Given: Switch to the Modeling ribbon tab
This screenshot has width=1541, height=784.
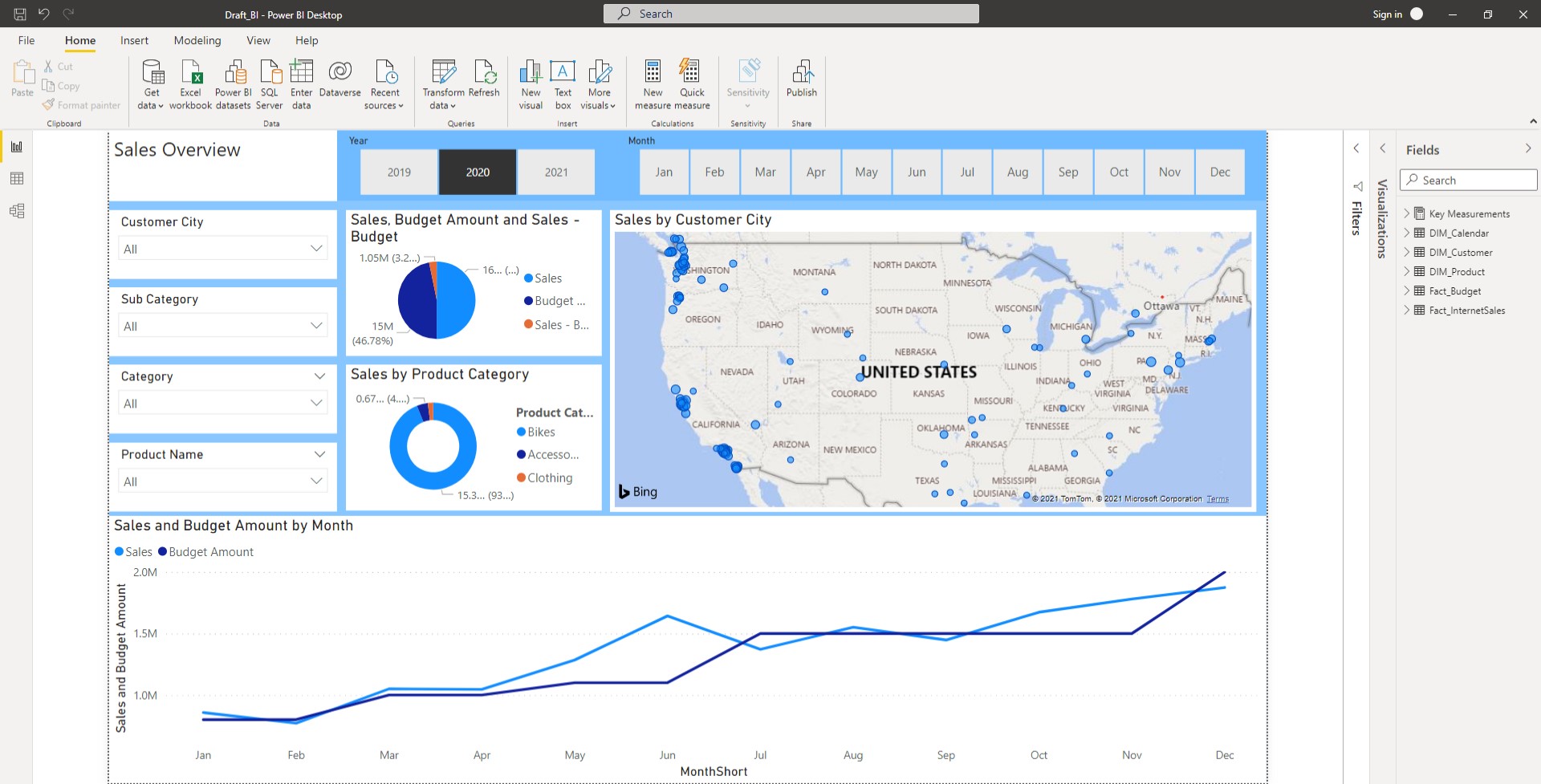Looking at the screenshot, I should [x=197, y=40].
